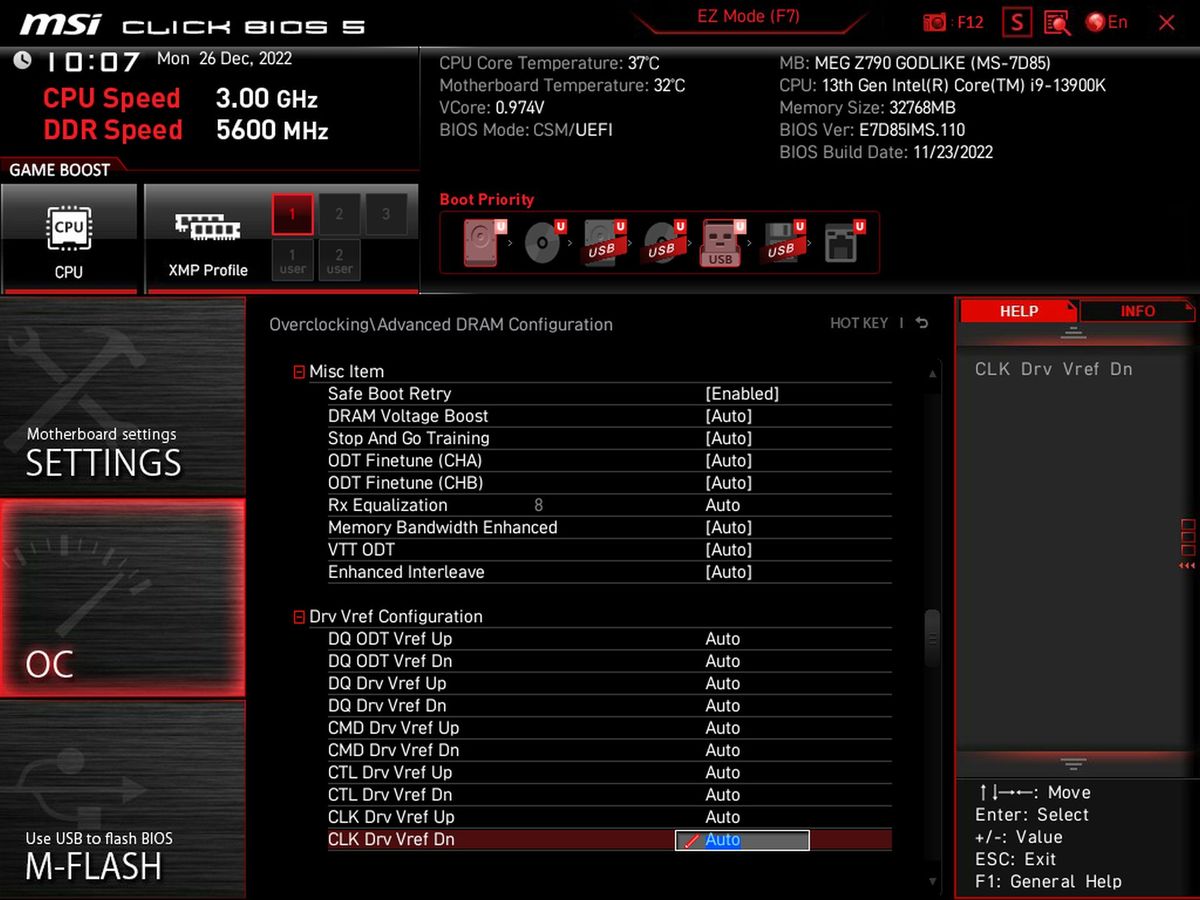Collapse the Drv Vref Configuration section
Viewport: 1200px width, 900px height.
click(299, 617)
